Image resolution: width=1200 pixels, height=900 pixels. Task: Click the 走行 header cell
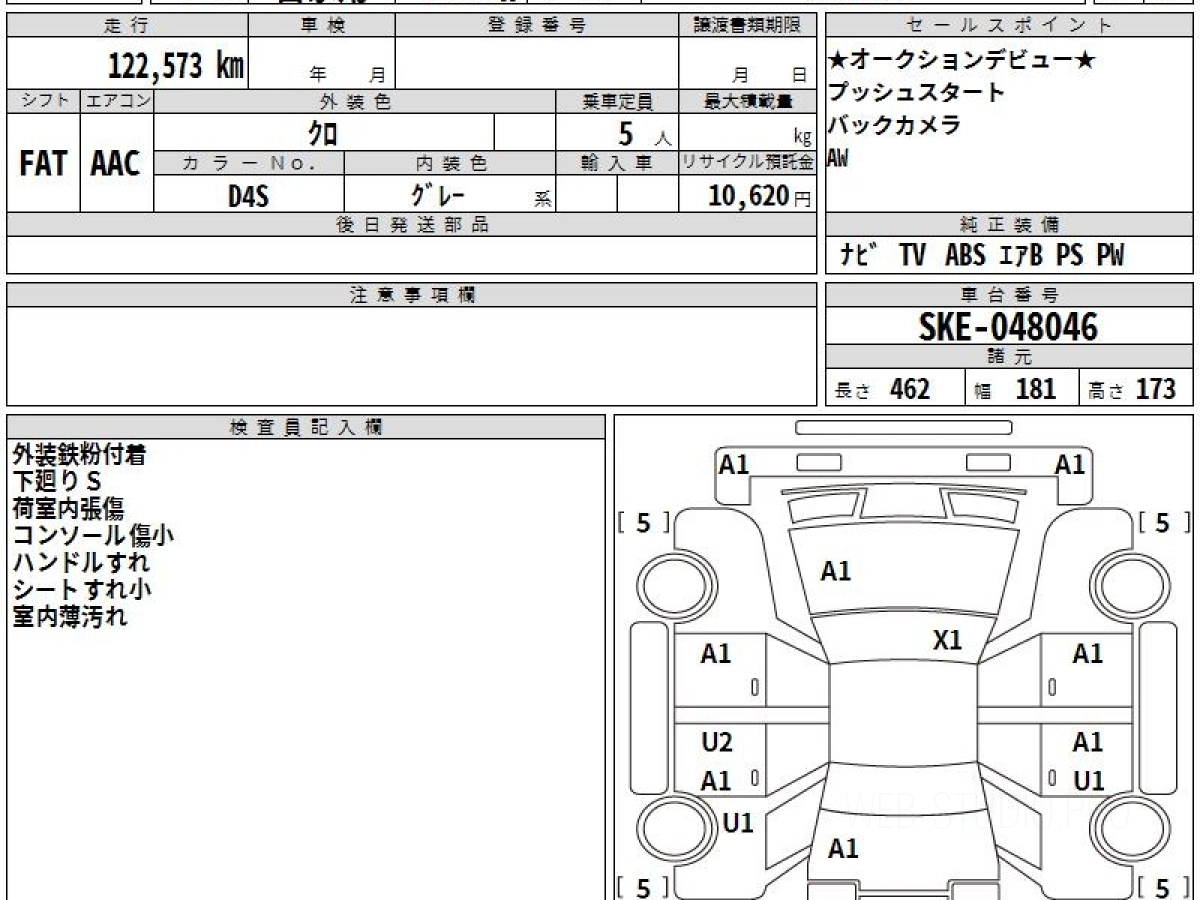(x=126, y=26)
